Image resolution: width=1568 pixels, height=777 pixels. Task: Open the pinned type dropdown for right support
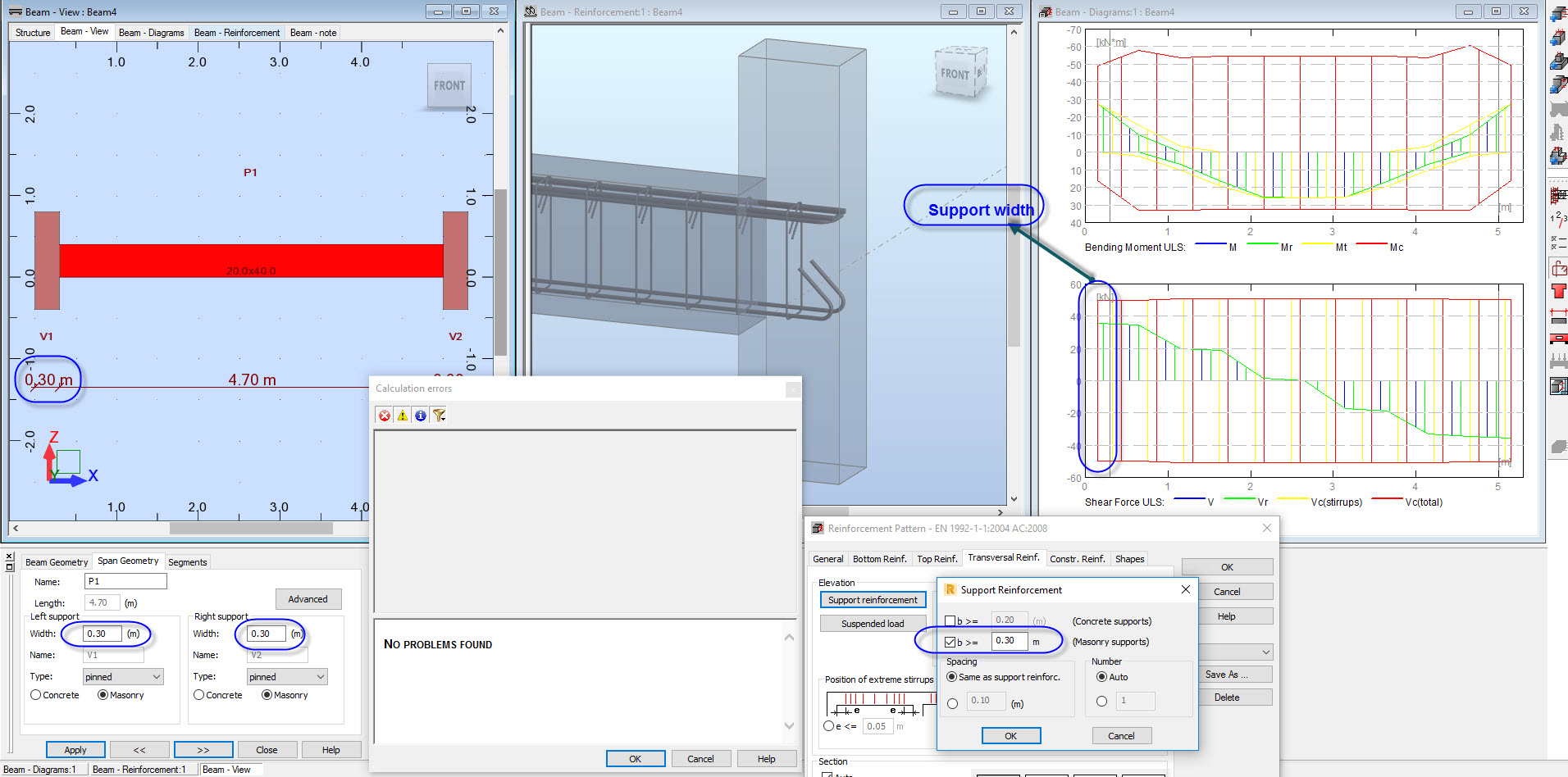pyautogui.click(x=320, y=676)
